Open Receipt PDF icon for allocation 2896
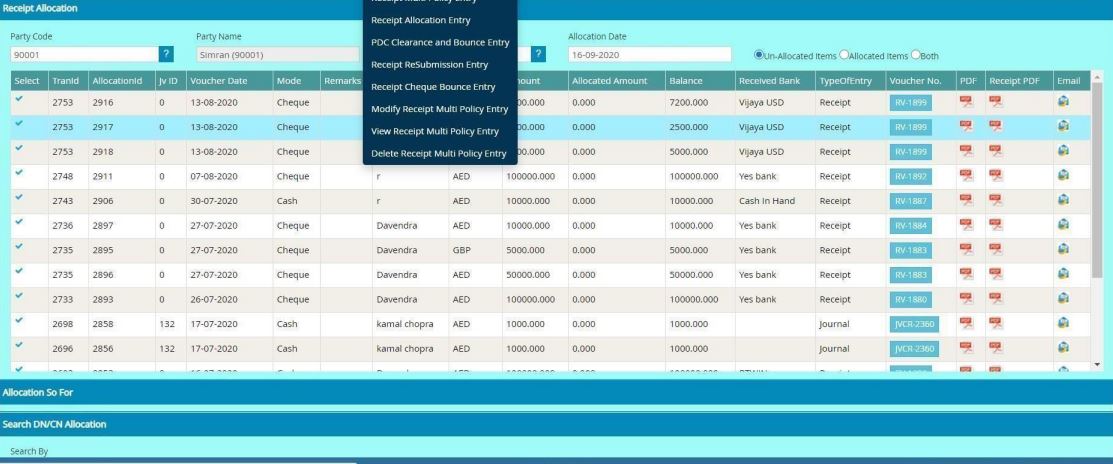This screenshot has height=464, width=1113. click(996, 274)
